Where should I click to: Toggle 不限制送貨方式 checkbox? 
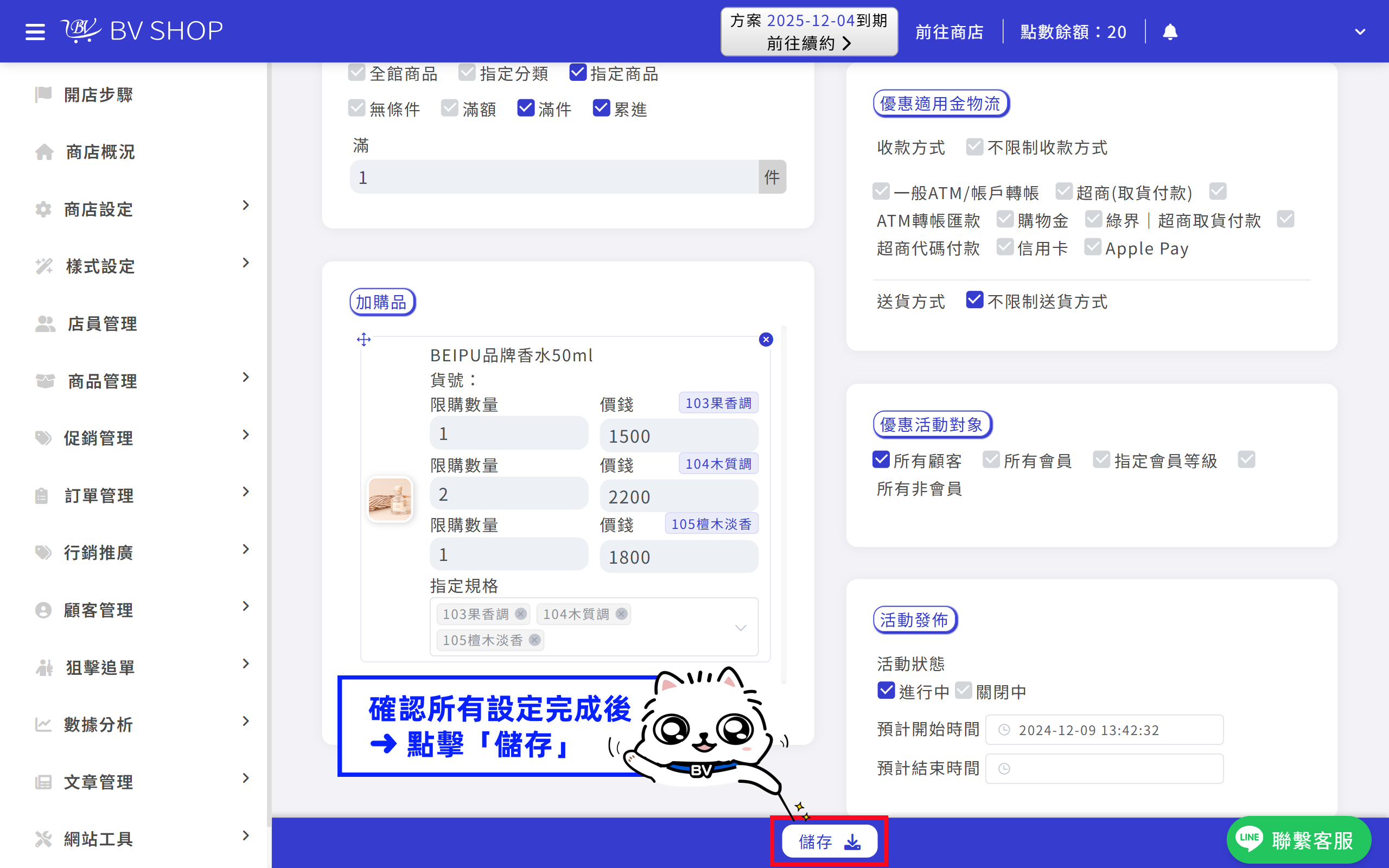tap(974, 299)
